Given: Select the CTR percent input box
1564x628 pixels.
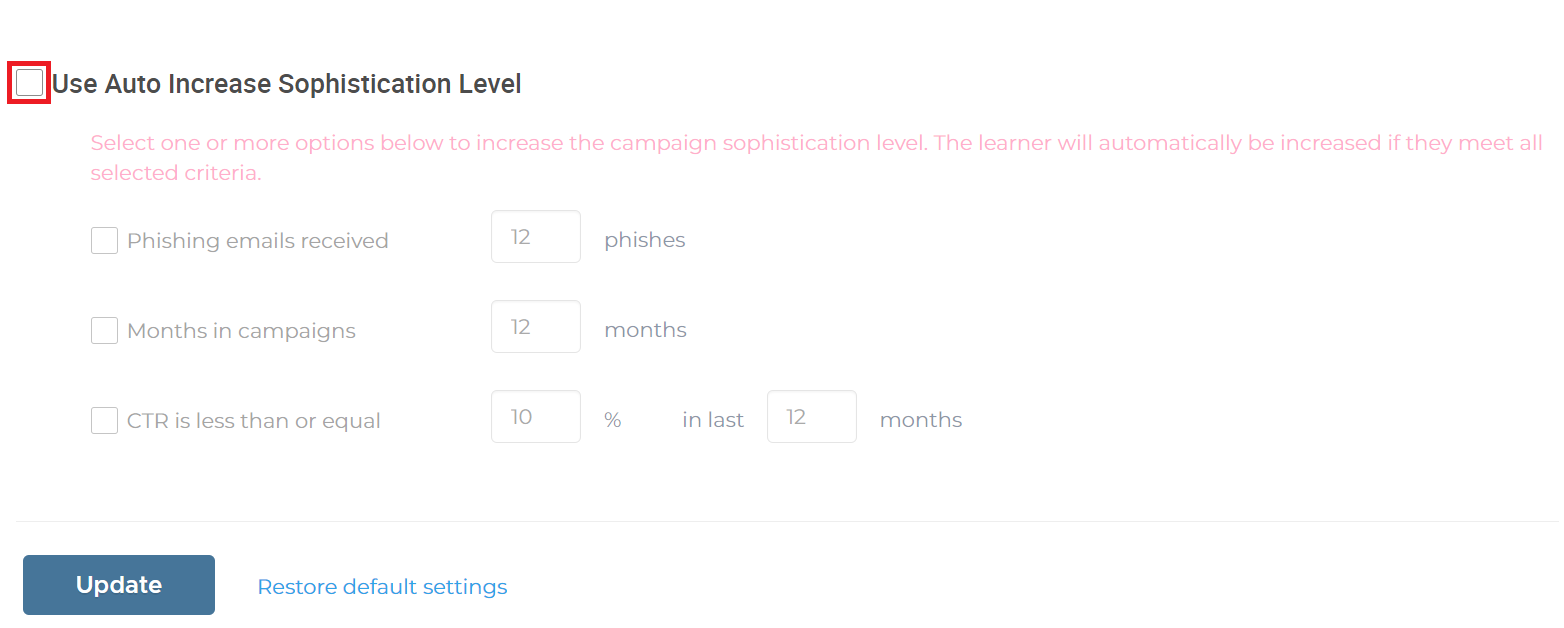Looking at the screenshot, I should point(536,417).
